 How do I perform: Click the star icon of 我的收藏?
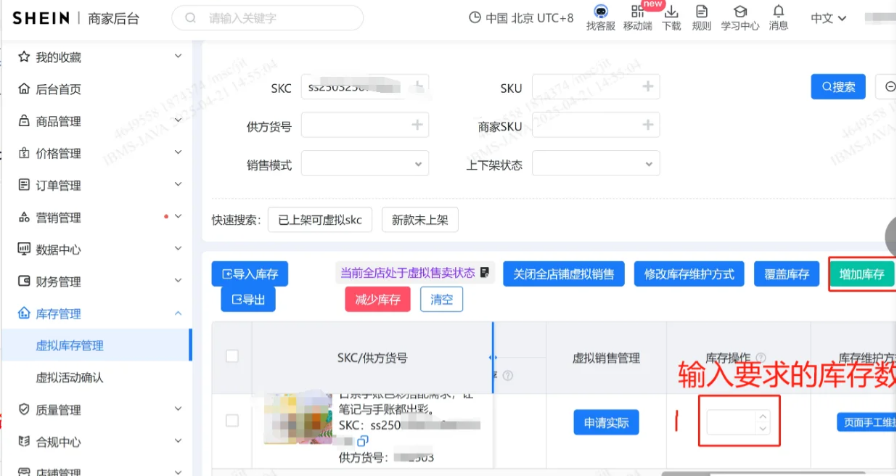point(23,57)
